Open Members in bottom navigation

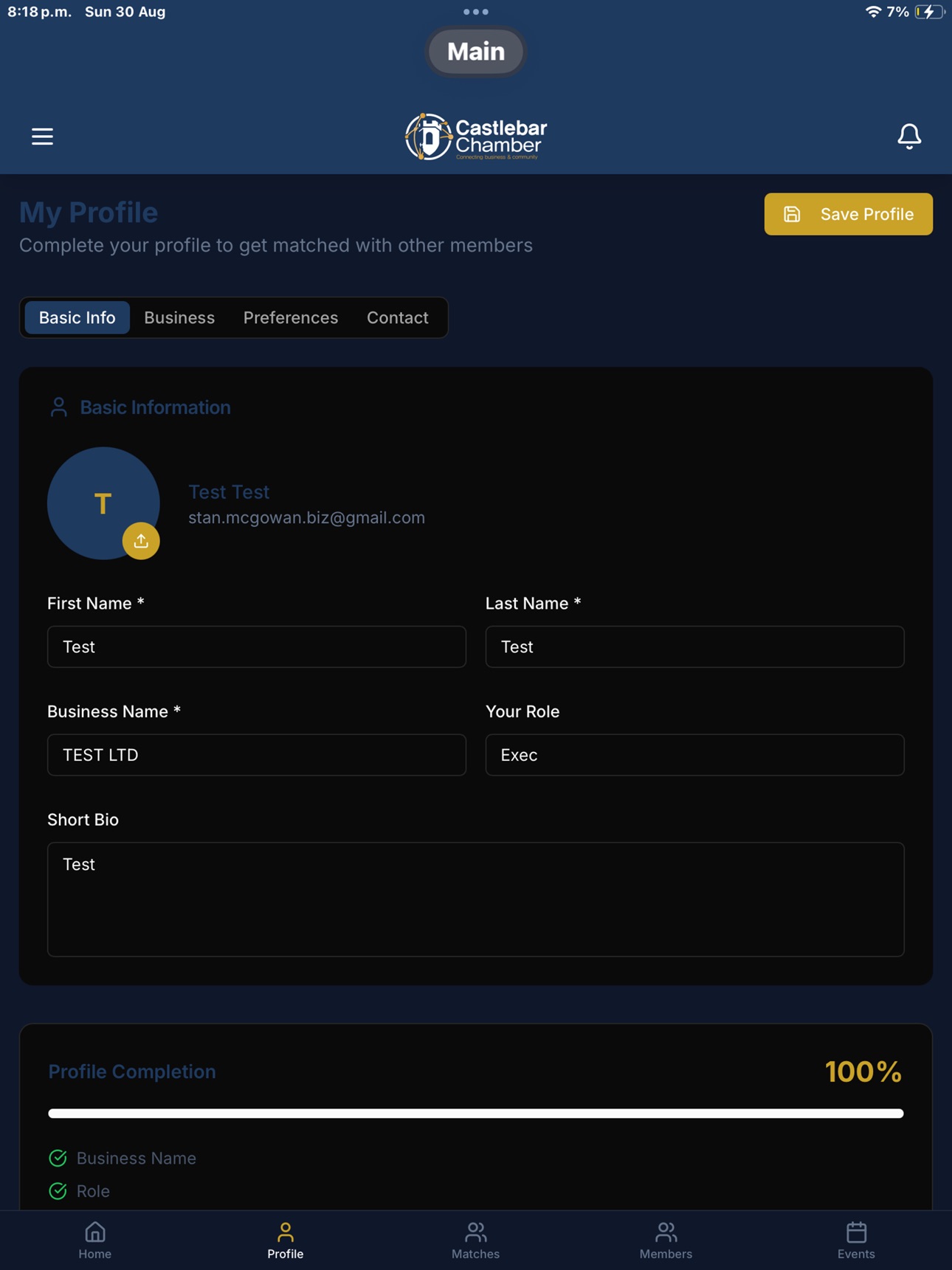[x=666, y=1240]
